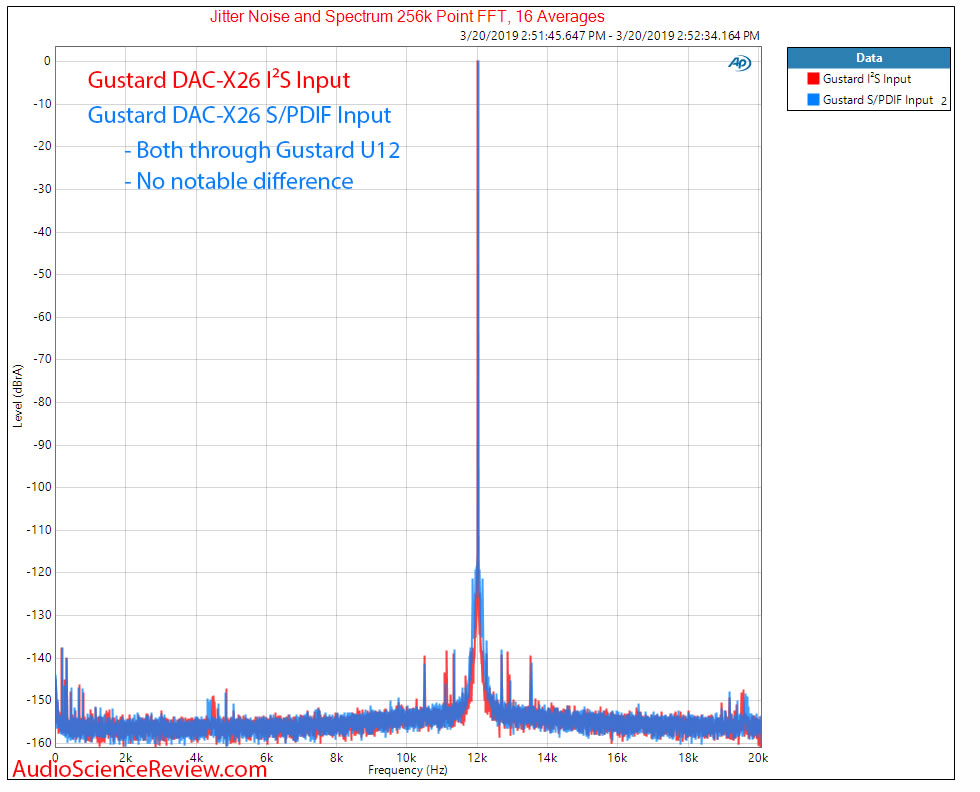Click the blue swatch for Gustard S/PDIF Input
Viewport: 980px width, 792px height.
[x=813, y=100]
